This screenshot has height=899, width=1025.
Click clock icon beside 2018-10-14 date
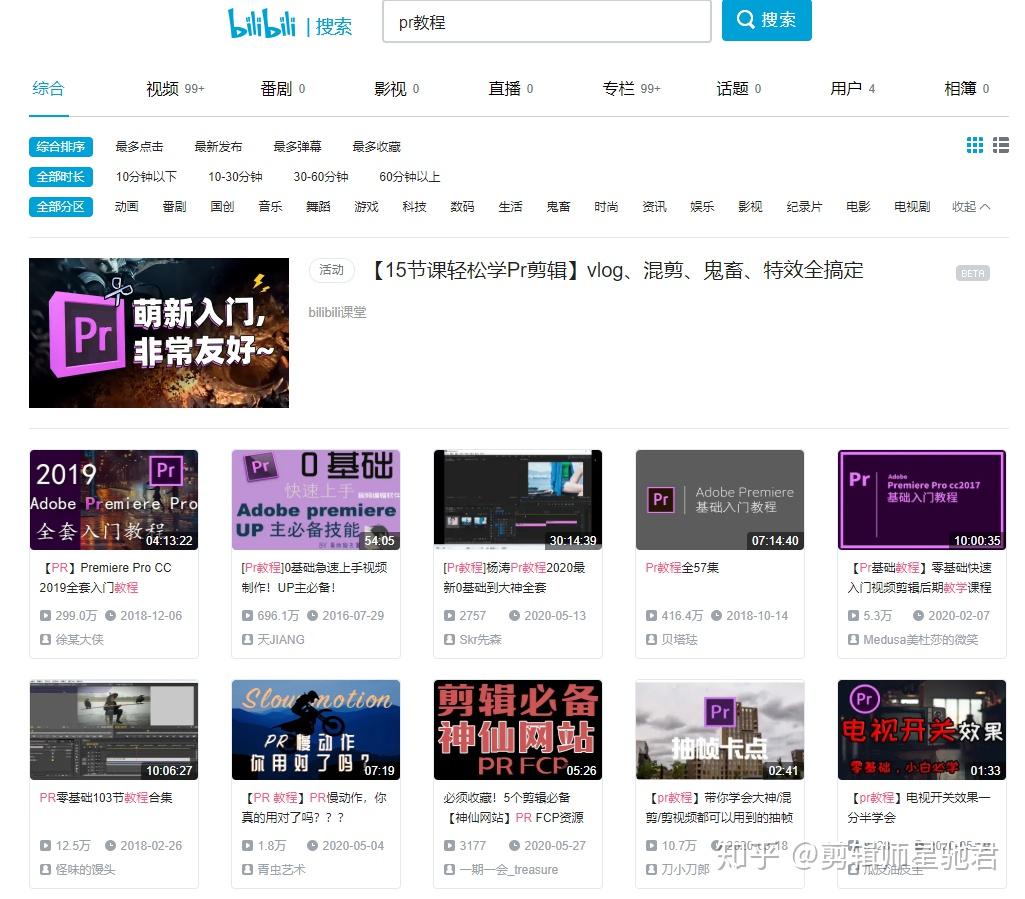tap(716, 615)
